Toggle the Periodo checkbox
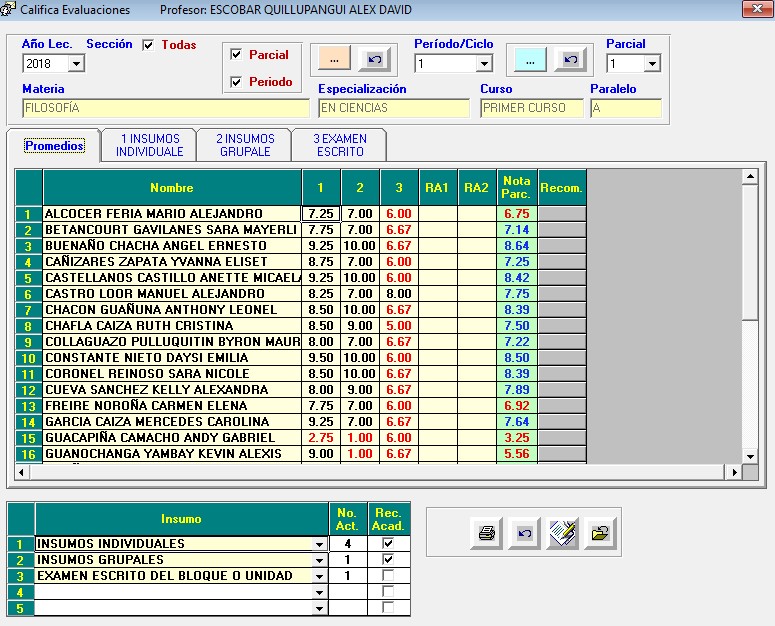This screenshot has width=775, height=626. coord(236,82)
